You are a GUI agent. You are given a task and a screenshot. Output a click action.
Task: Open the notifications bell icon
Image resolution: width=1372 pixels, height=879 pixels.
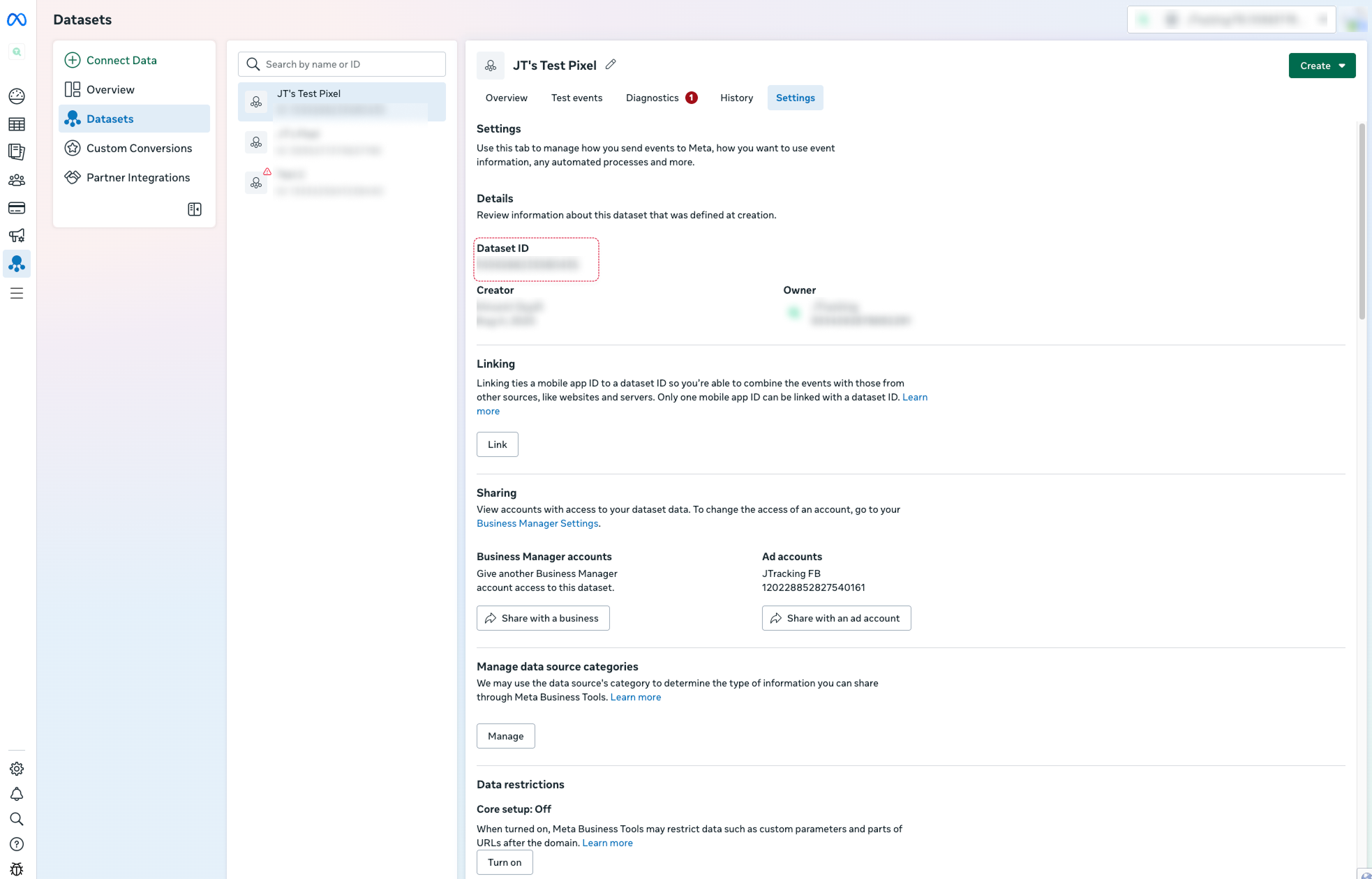pos(17,794)
